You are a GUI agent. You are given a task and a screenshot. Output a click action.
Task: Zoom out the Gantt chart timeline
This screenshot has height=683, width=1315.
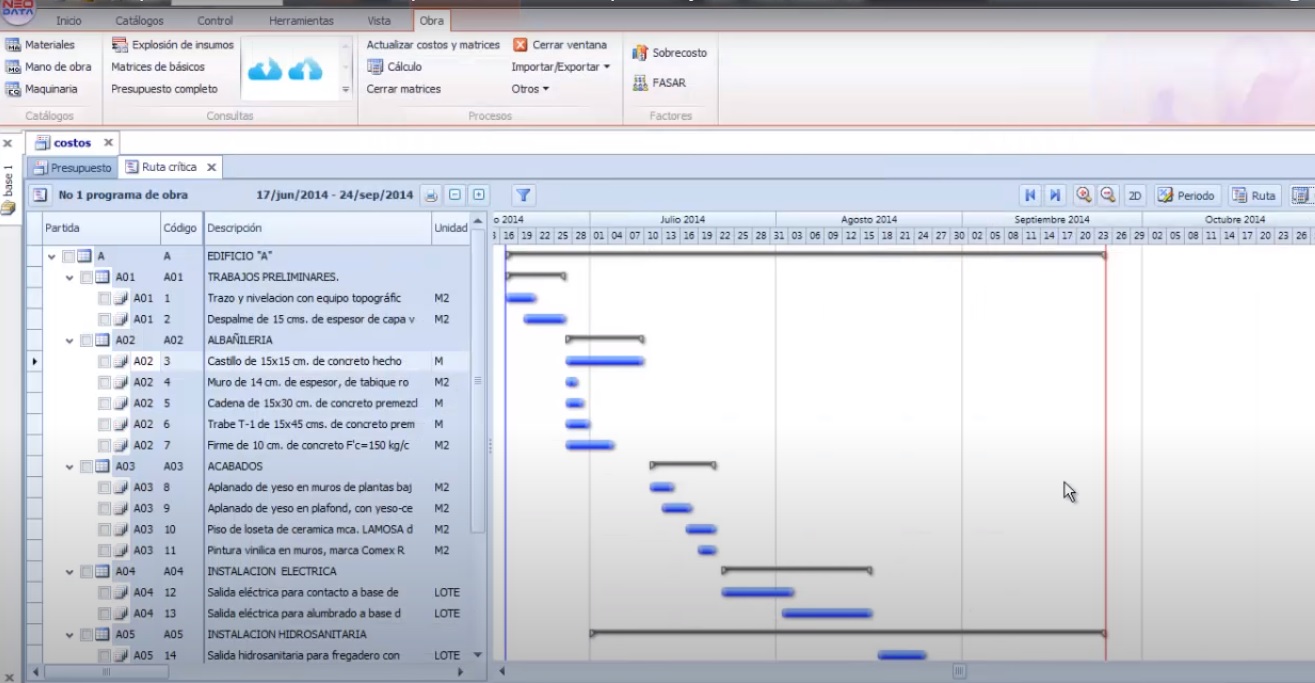click(x=1107, y=196)
